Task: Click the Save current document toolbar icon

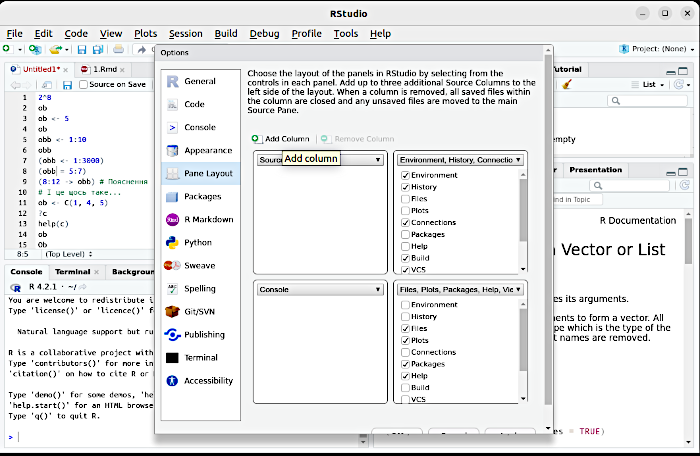Action: tap(82, 49)
